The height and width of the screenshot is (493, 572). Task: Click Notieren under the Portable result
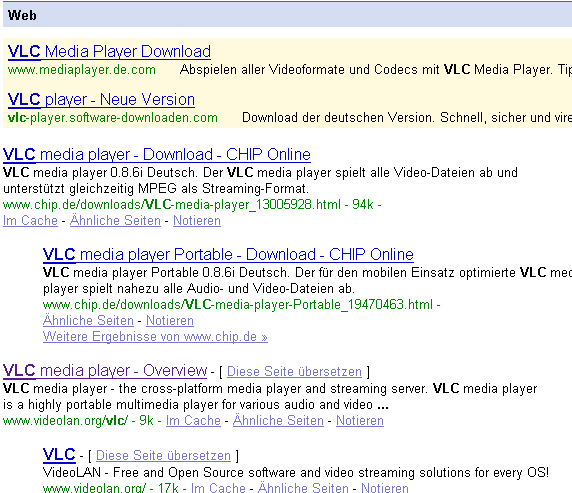[x=170, y=320]
